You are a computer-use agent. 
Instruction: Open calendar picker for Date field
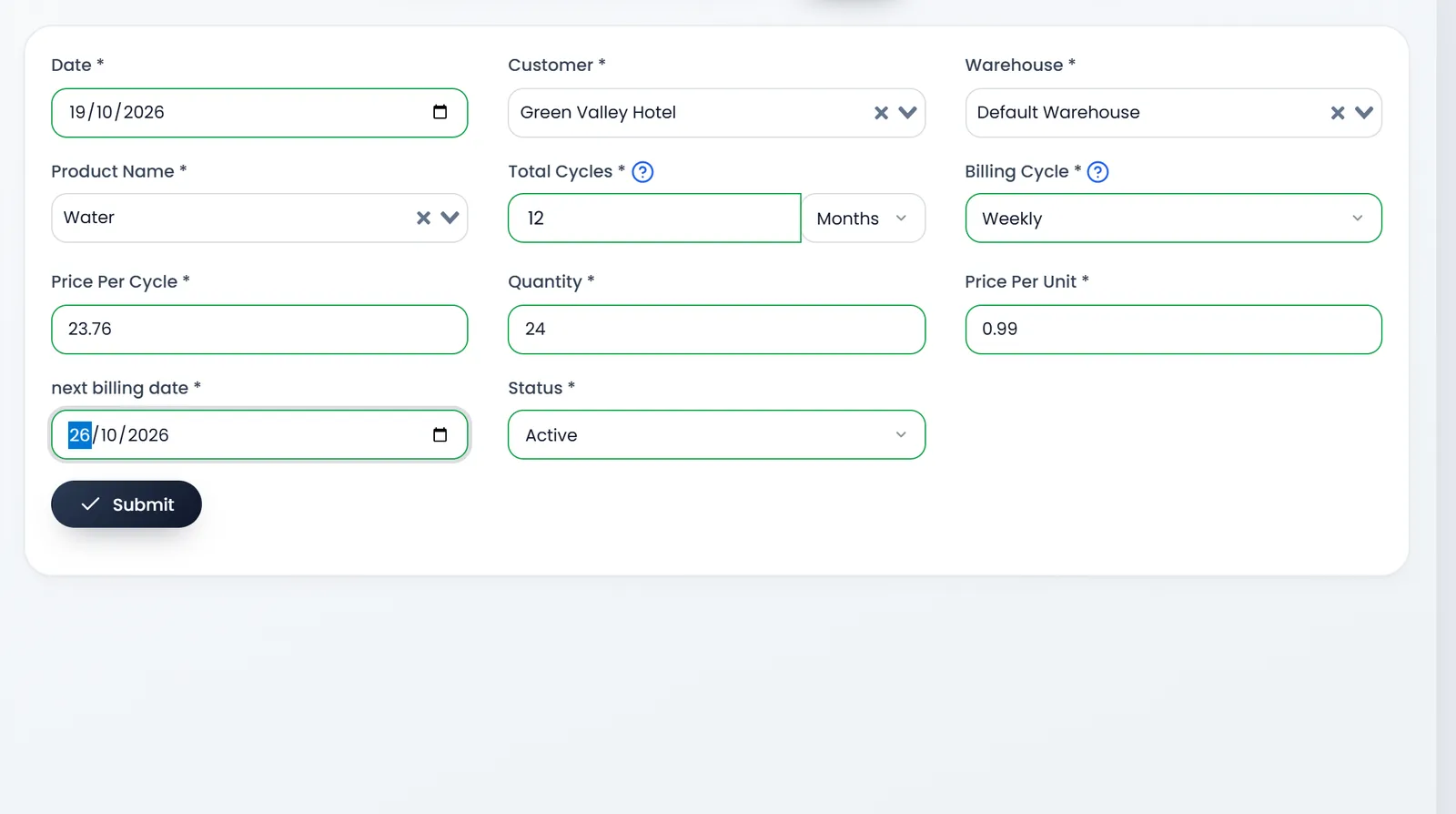pos(440,112)
